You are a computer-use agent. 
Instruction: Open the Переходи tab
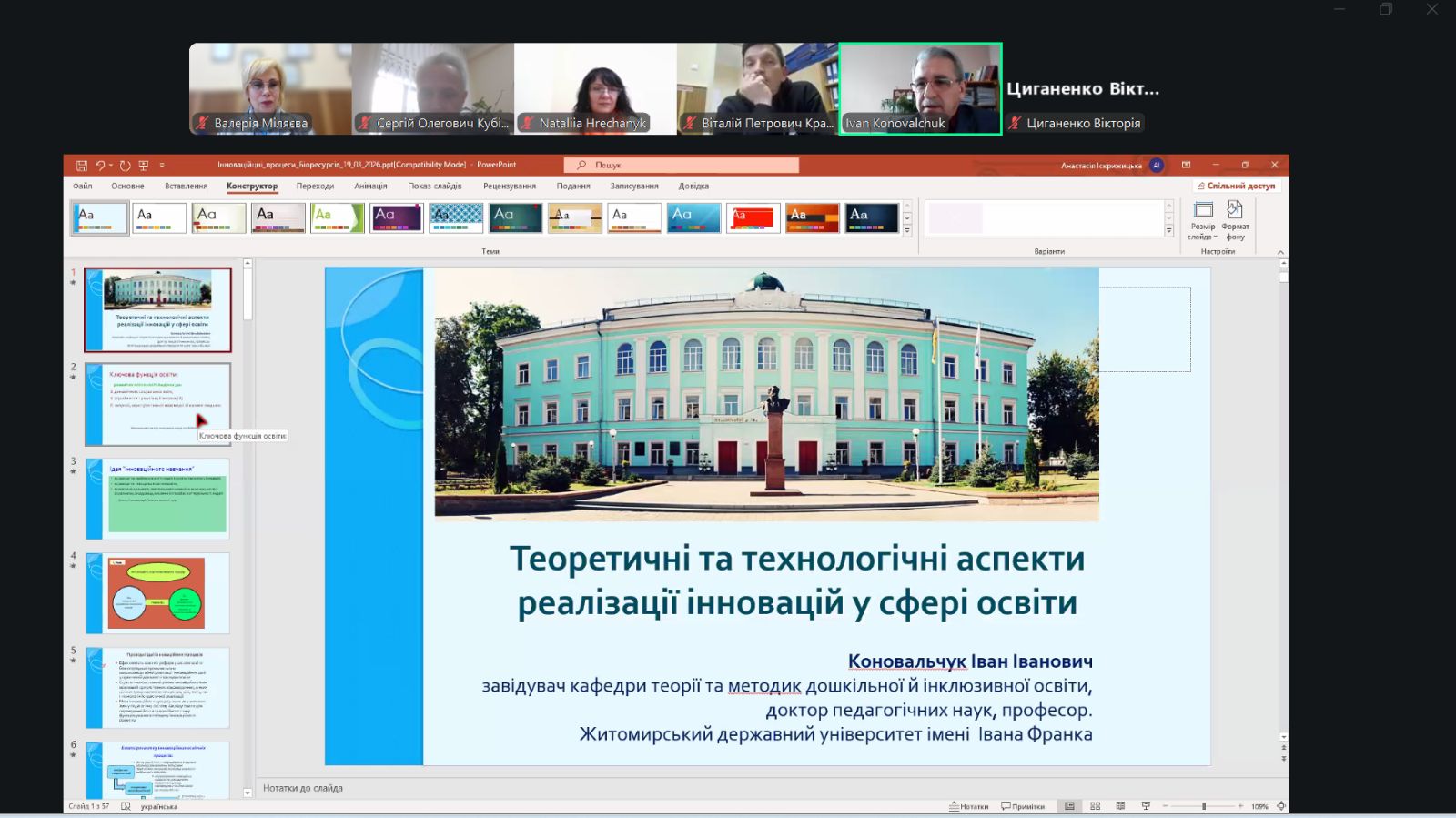click(x=315, y=186)
